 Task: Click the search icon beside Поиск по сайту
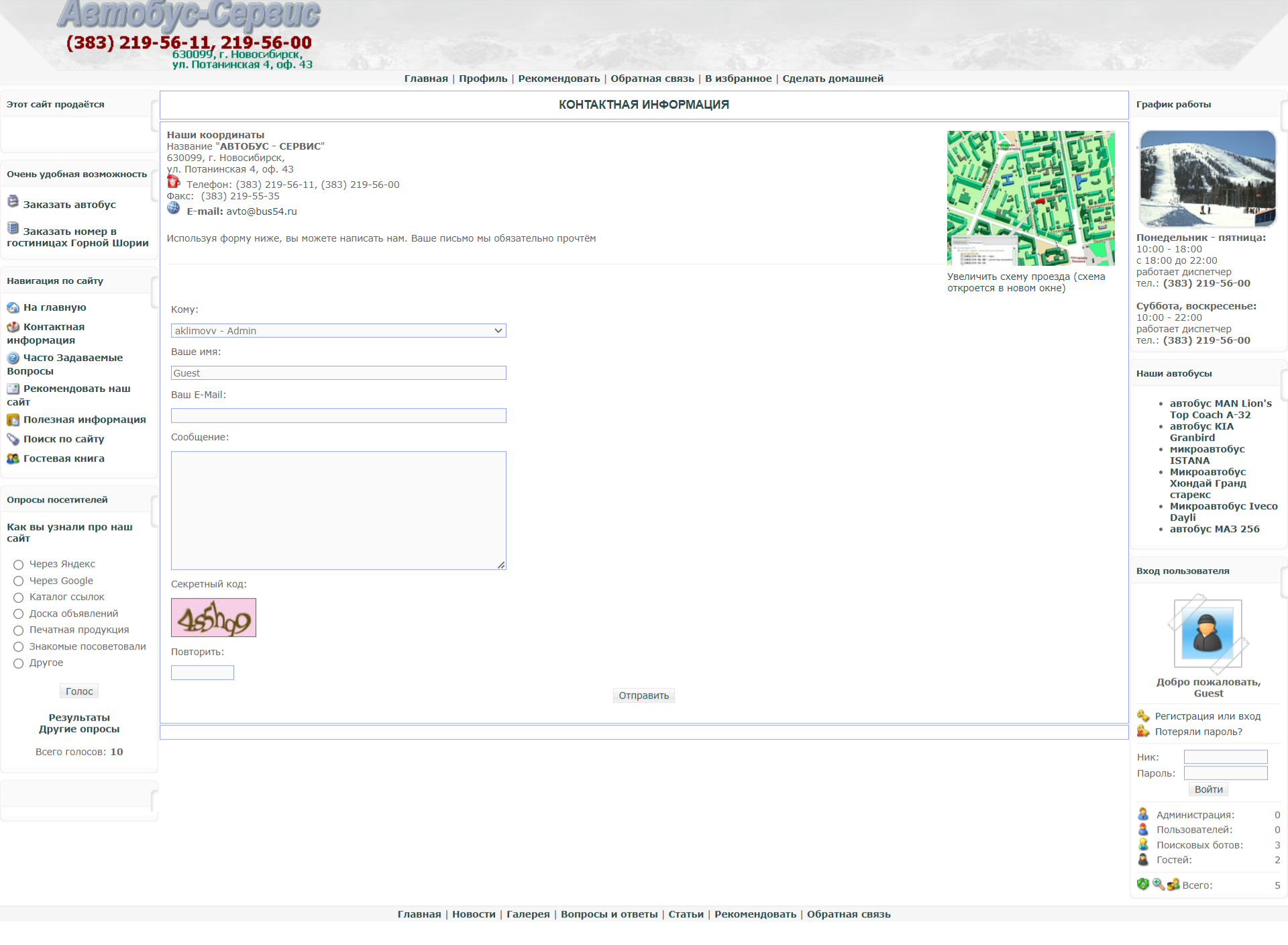point(13,439)
